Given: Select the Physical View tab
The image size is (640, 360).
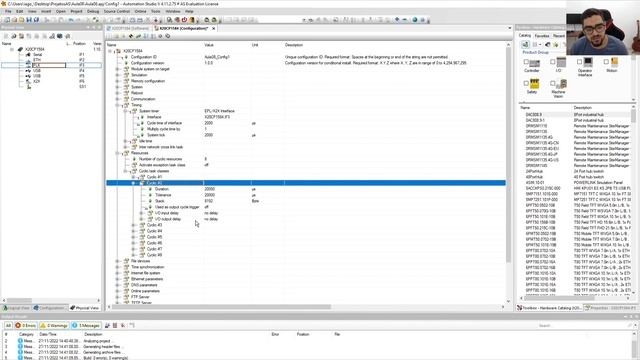Looking at the screenshot, I should click(84, 308).
